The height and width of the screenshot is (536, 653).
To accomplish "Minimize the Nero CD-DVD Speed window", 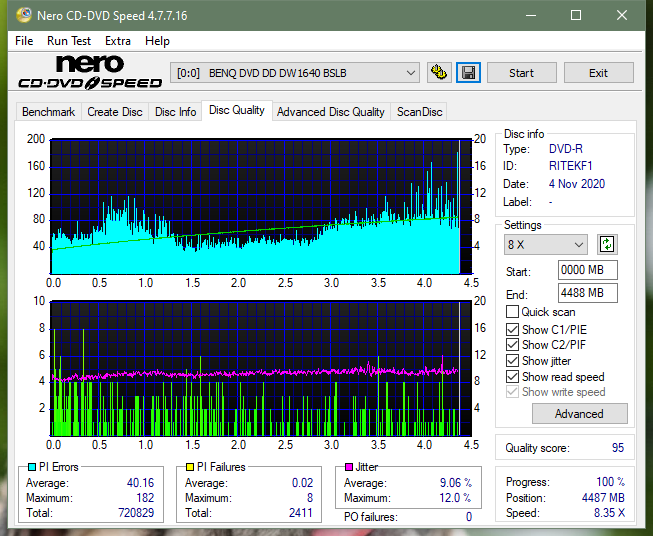I will [531, 15].
